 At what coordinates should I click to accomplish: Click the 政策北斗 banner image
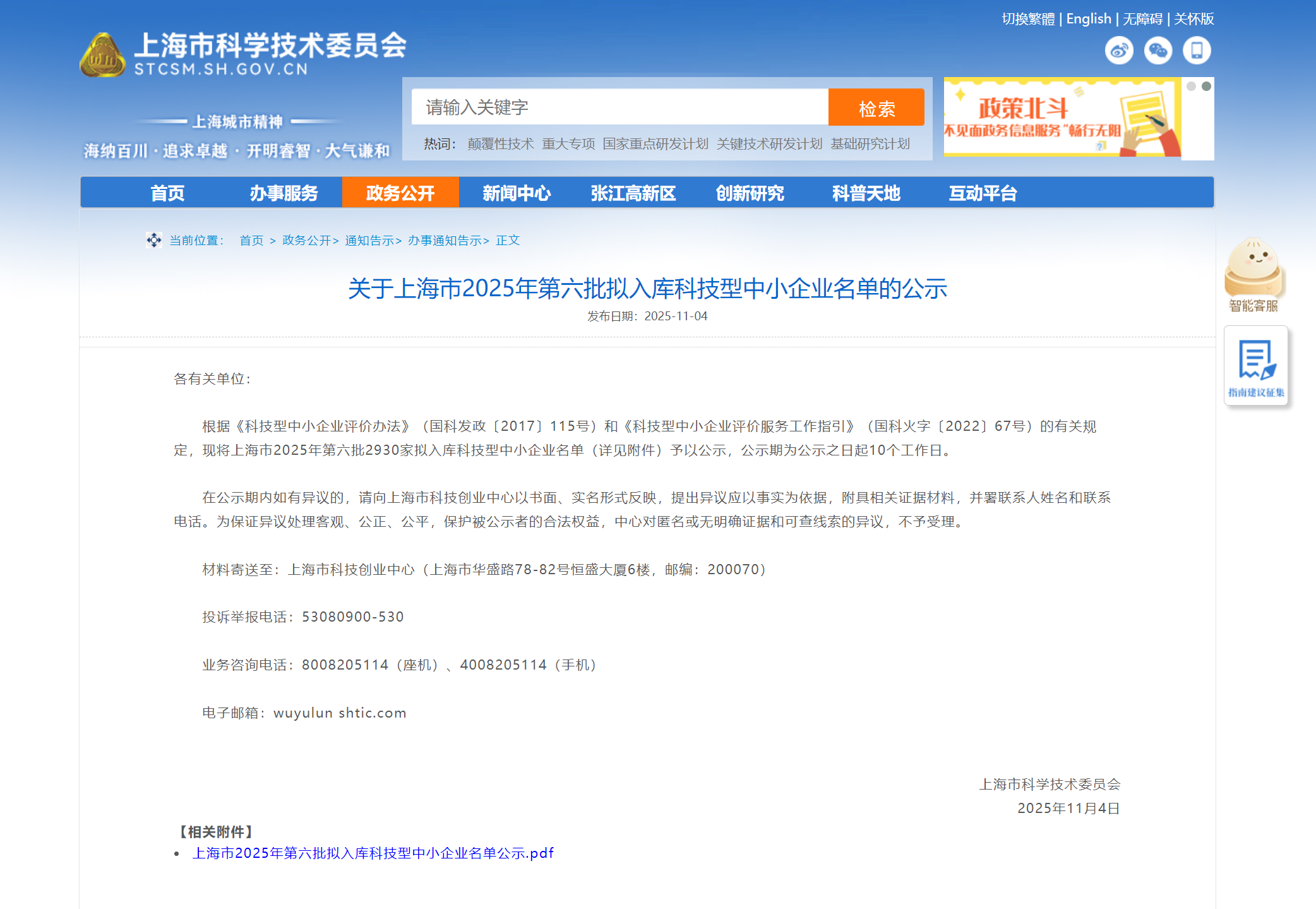tap(1061, 117)
